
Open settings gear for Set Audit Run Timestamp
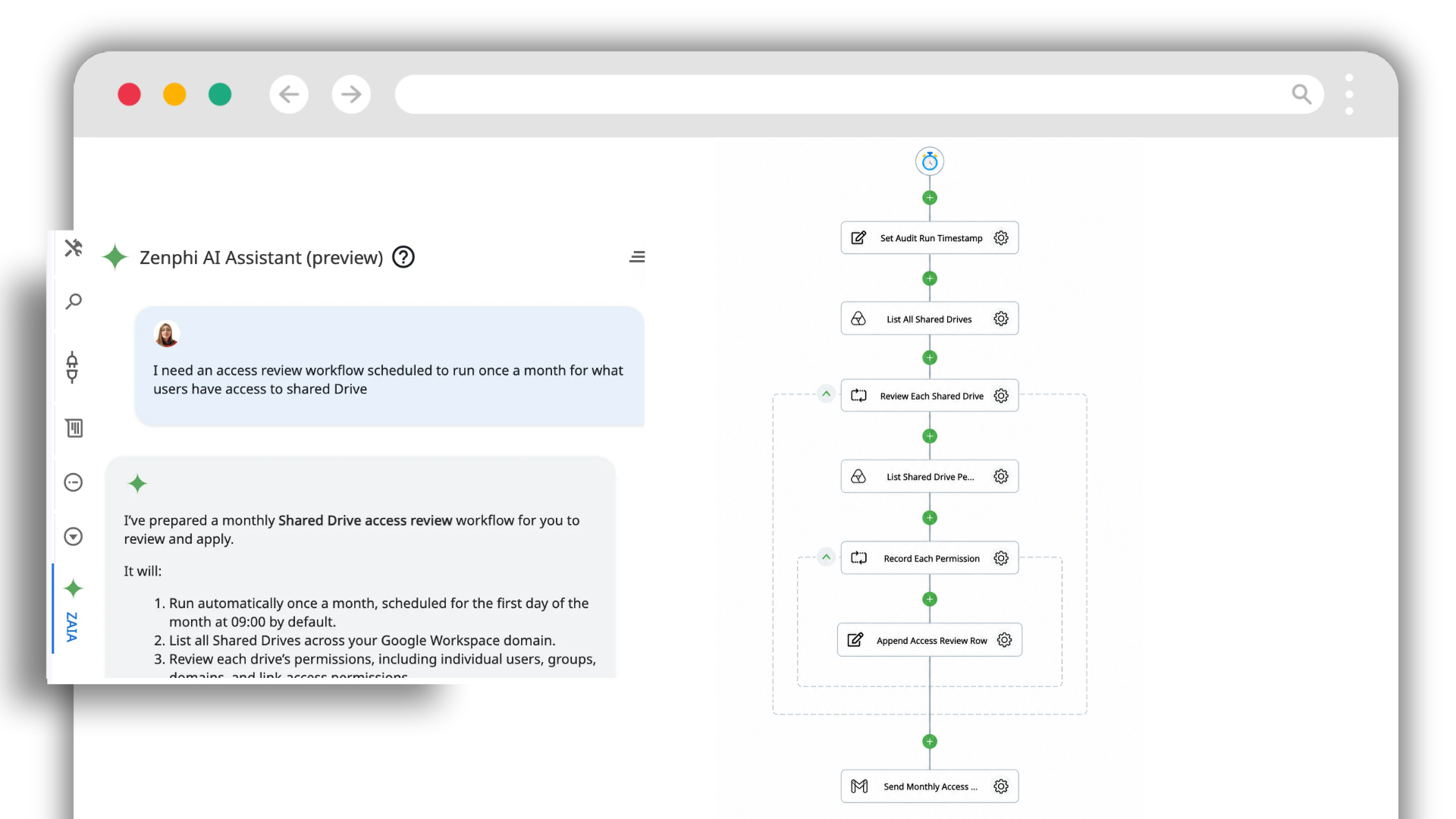pyautogui.click(x=1001, y=238)
